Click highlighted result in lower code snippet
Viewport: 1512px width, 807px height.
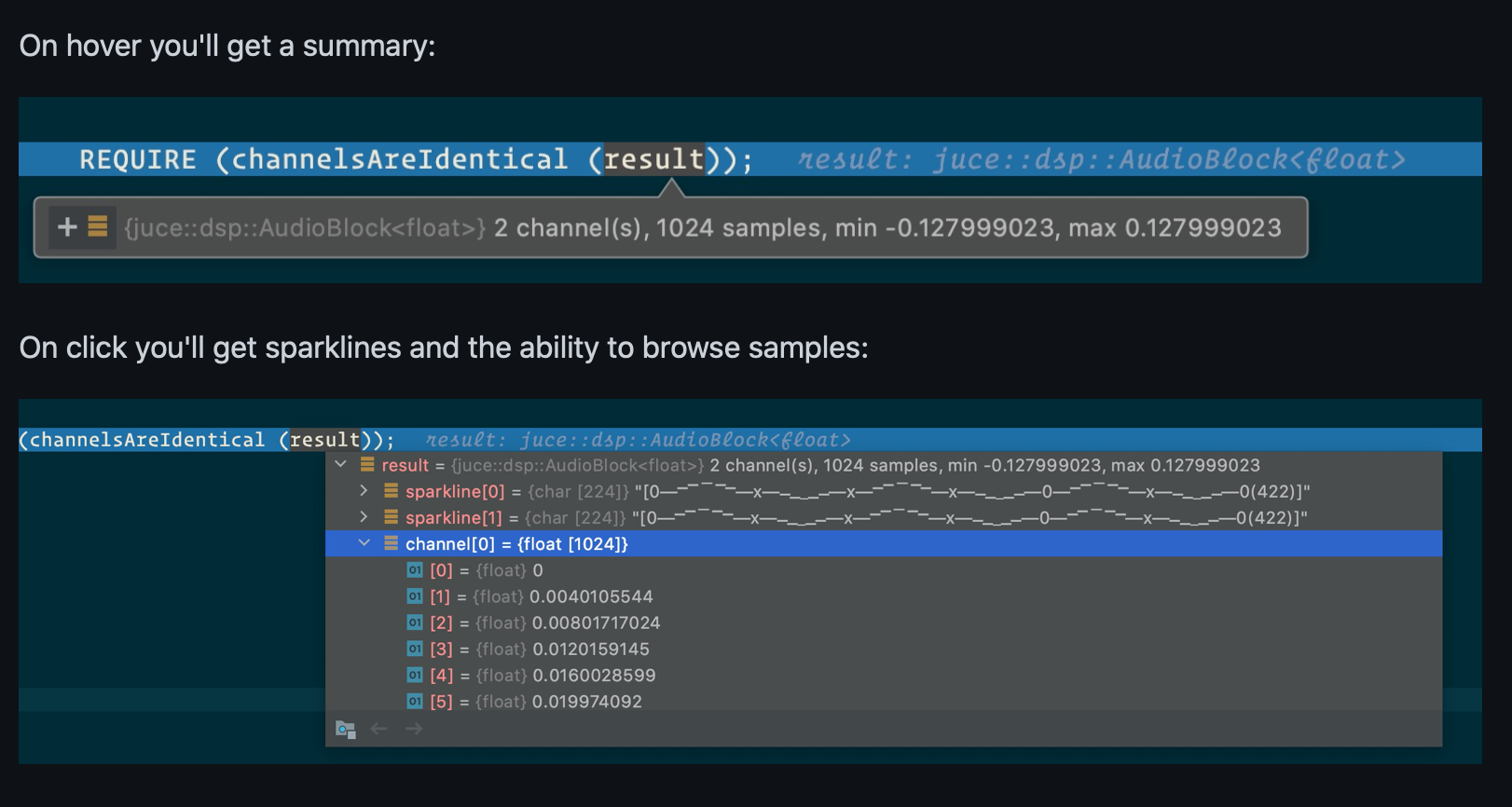(x=324, y=440)
